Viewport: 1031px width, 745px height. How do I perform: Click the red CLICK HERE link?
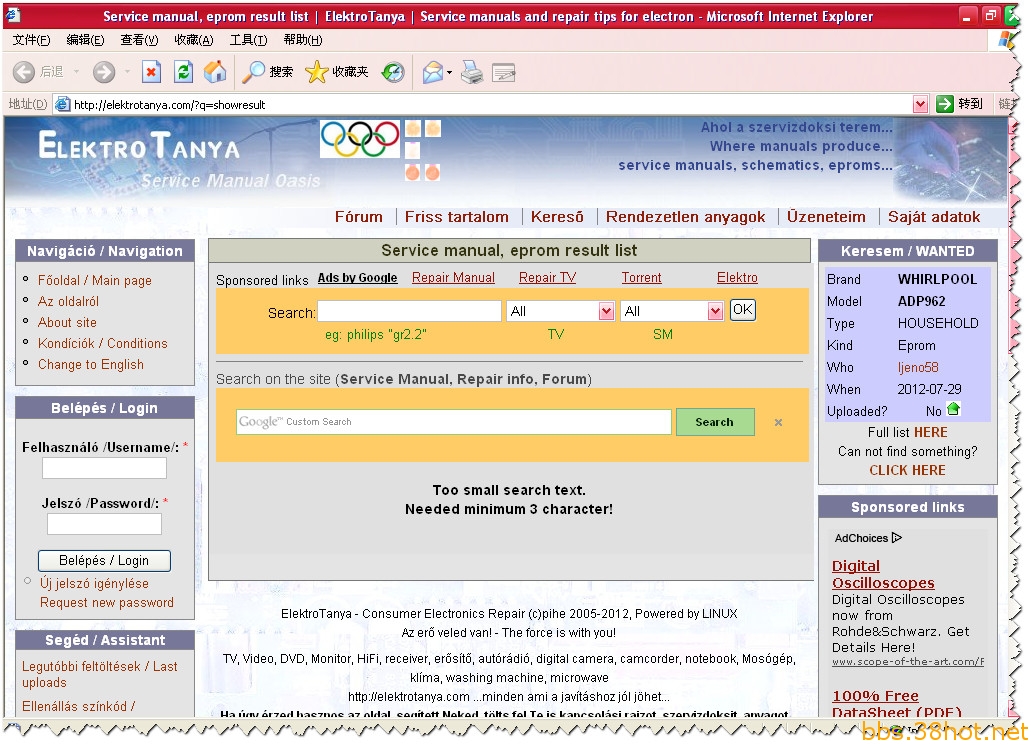[907, 470]
